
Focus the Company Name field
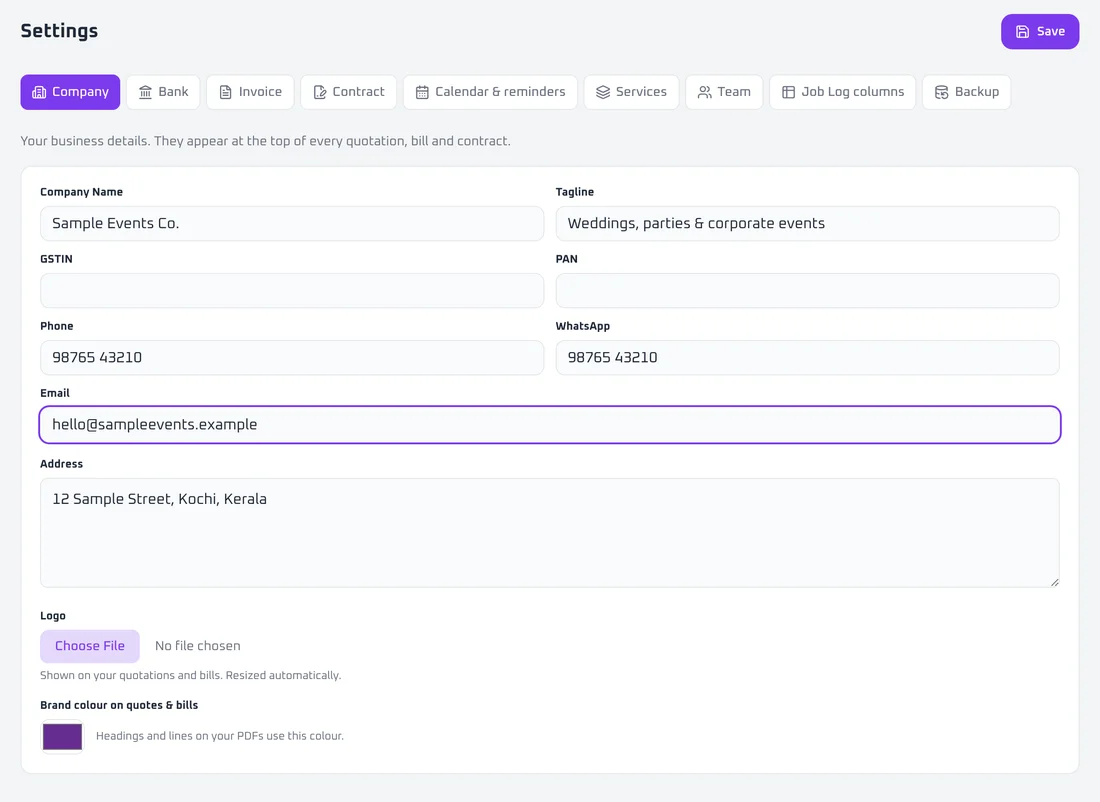pos(292,223)
